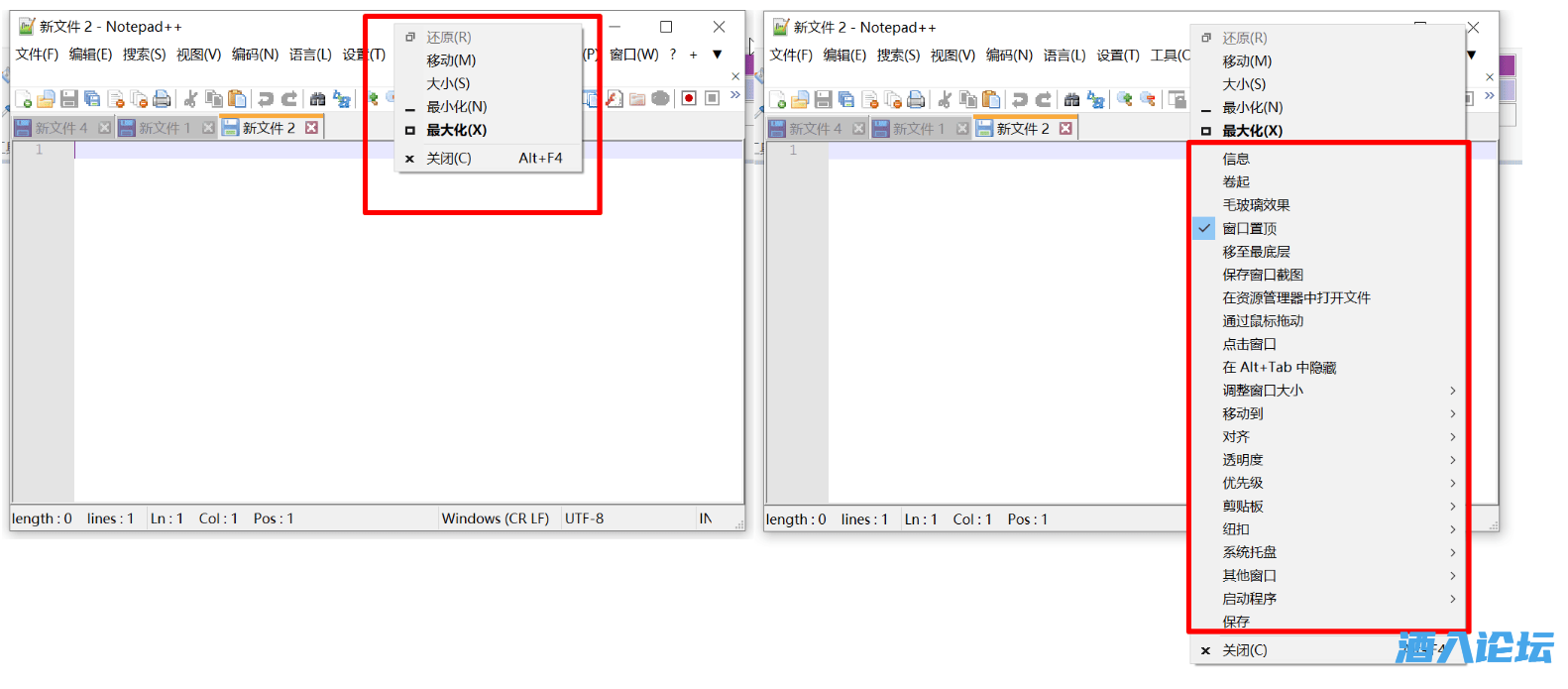Select 移至最底层 menu entry
The image size is (1568, 689).
(1328, 252)
